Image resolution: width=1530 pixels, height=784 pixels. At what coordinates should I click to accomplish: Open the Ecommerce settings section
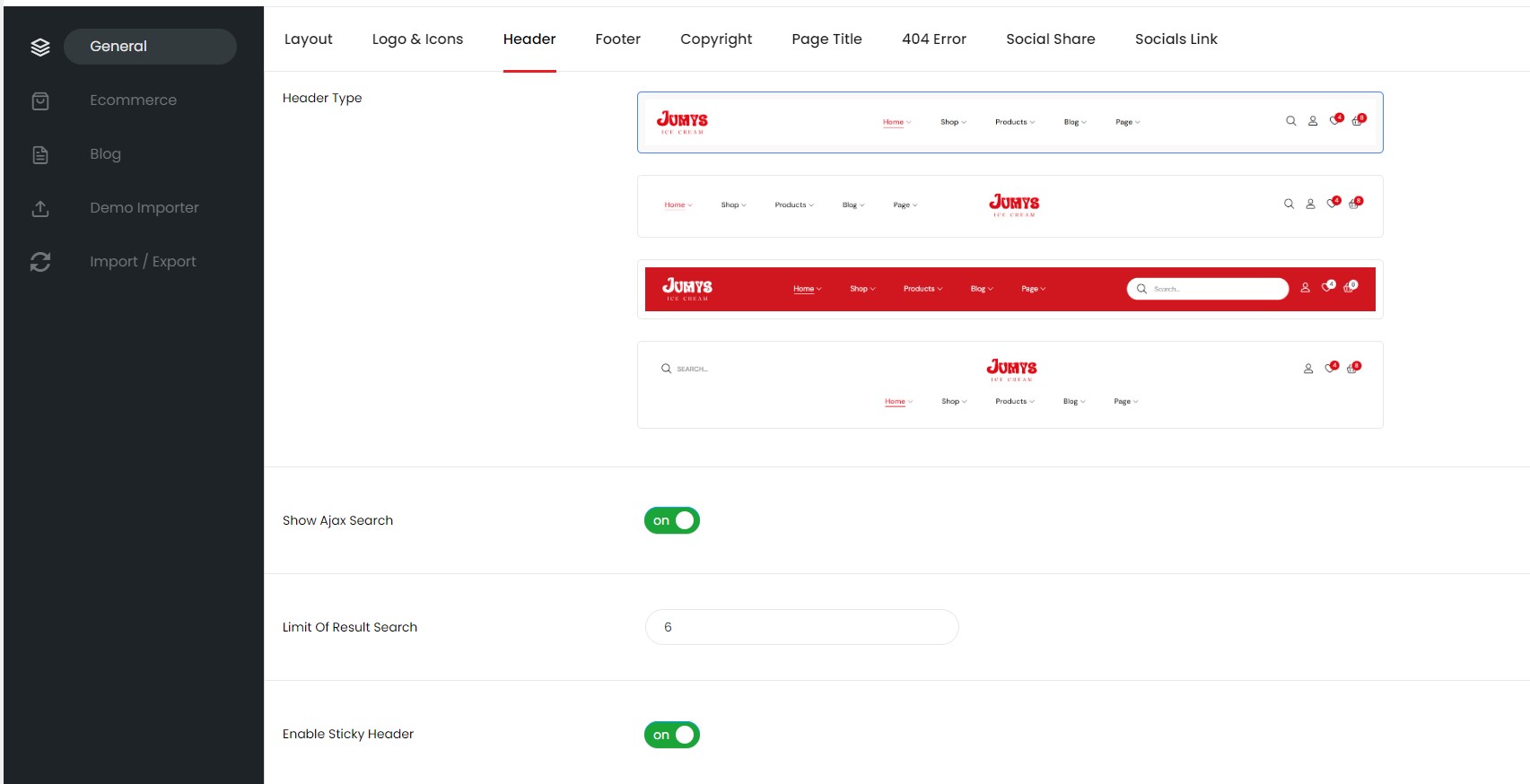coord(133,100)
